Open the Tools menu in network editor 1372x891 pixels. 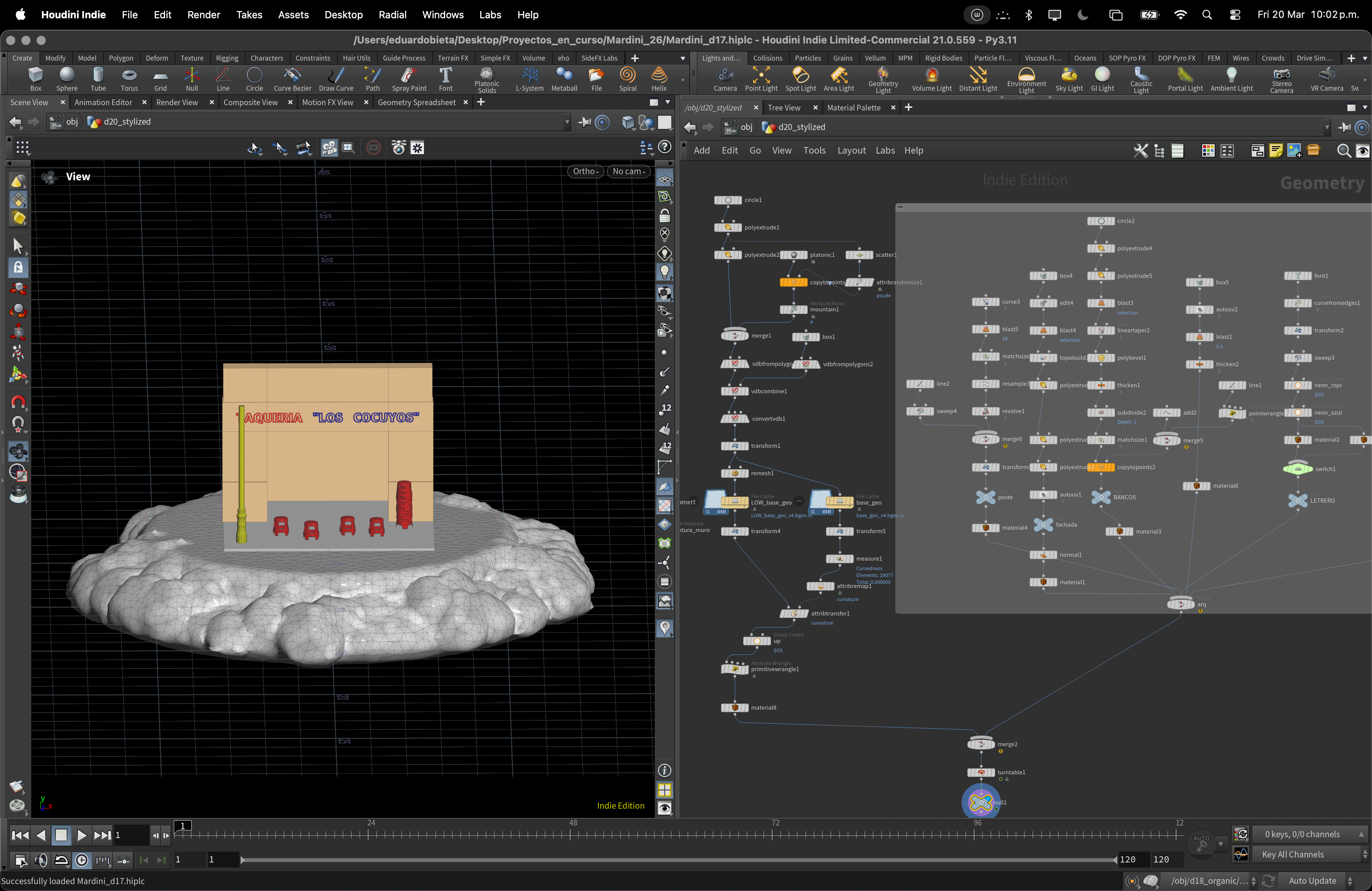pyautogui.click(x=814, y=151)
